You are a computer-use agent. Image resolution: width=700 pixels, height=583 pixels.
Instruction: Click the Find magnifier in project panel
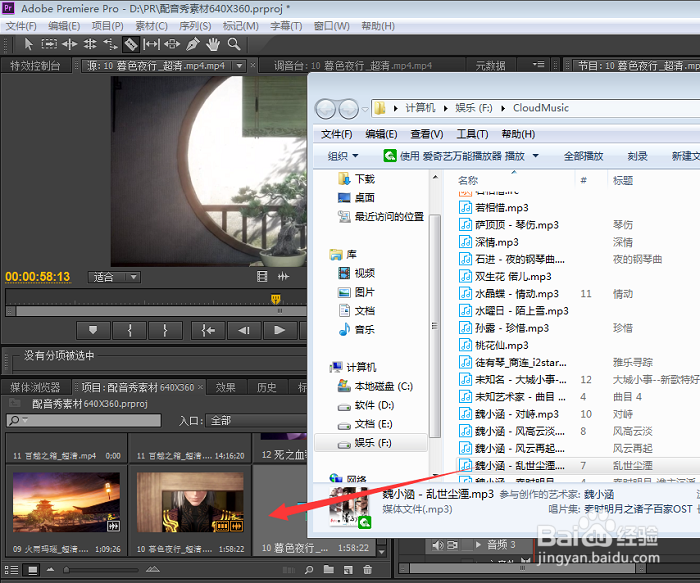pos(309,570)
